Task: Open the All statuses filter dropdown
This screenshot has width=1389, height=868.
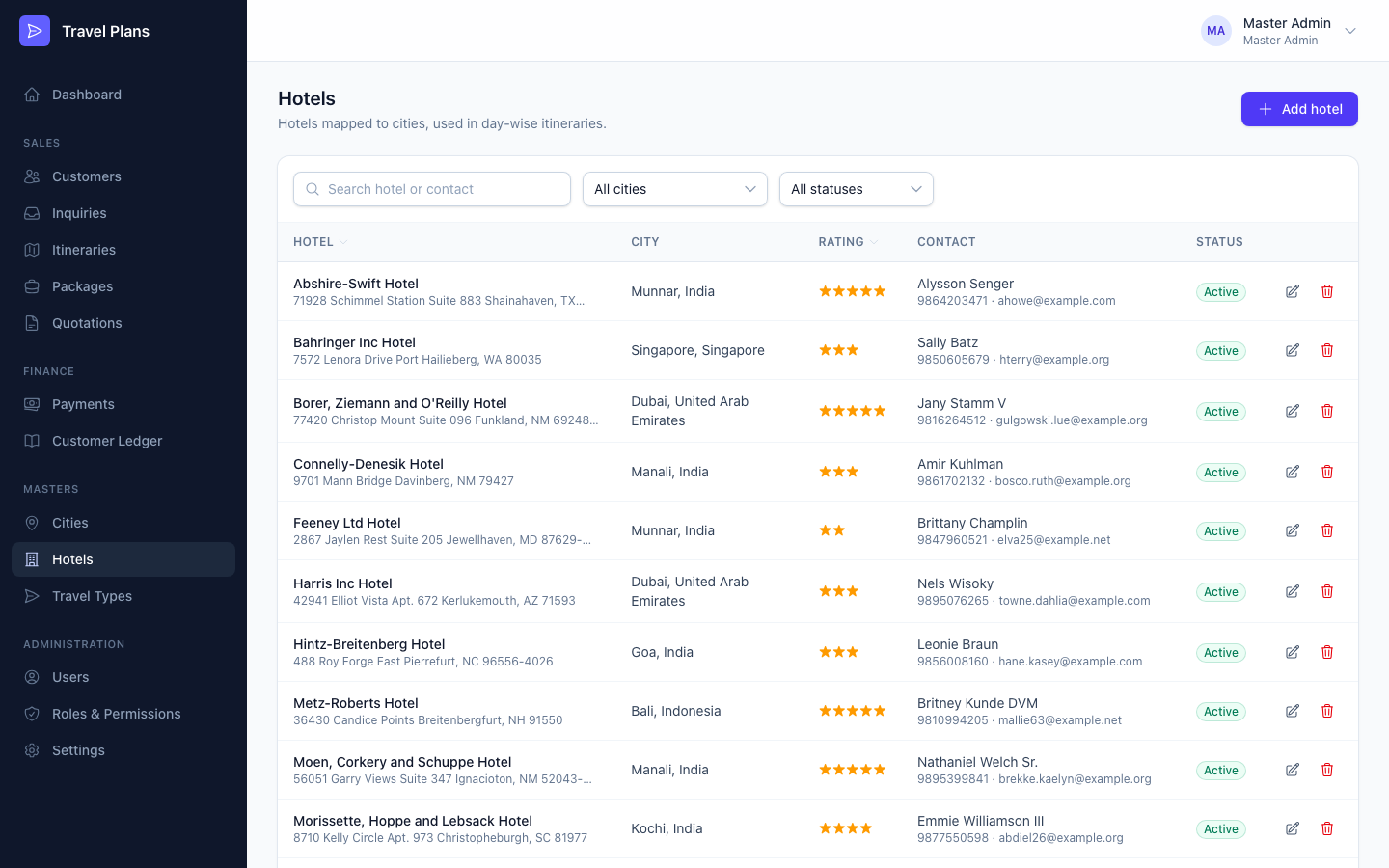Action: pyautogui.click(x=857, y=189)
